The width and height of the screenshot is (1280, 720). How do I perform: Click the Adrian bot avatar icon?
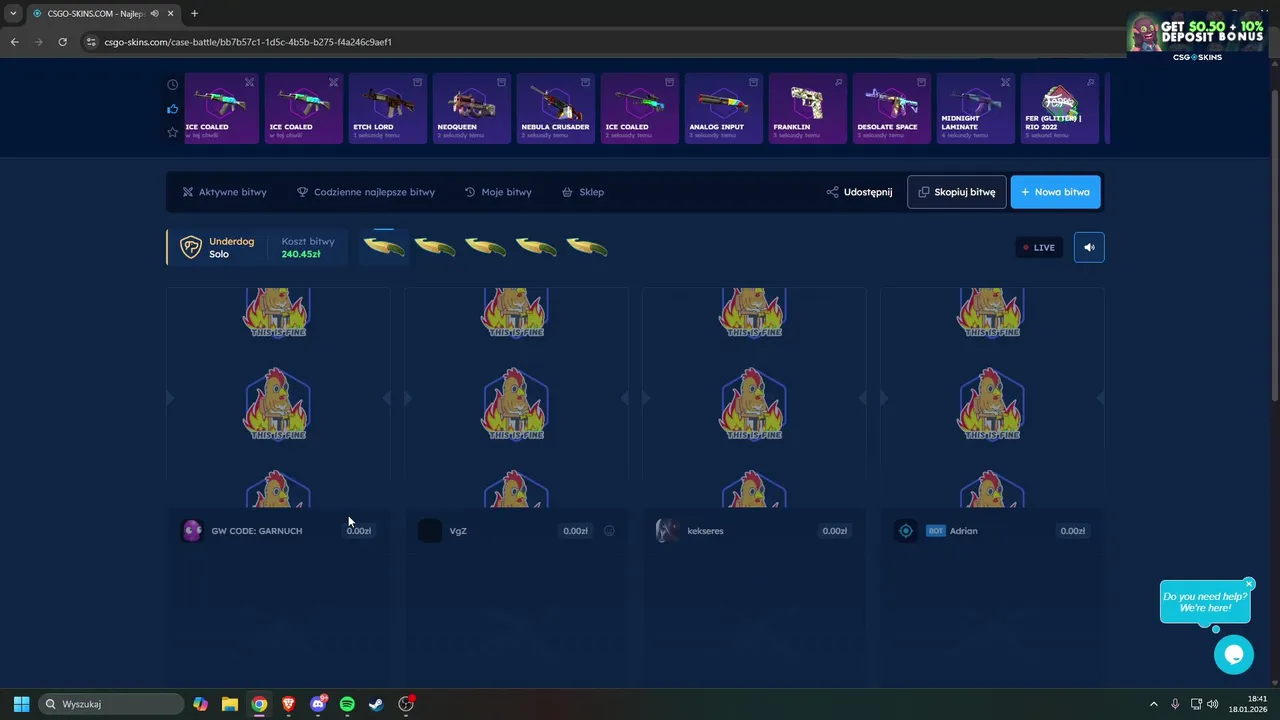click(x=906, y=531)
